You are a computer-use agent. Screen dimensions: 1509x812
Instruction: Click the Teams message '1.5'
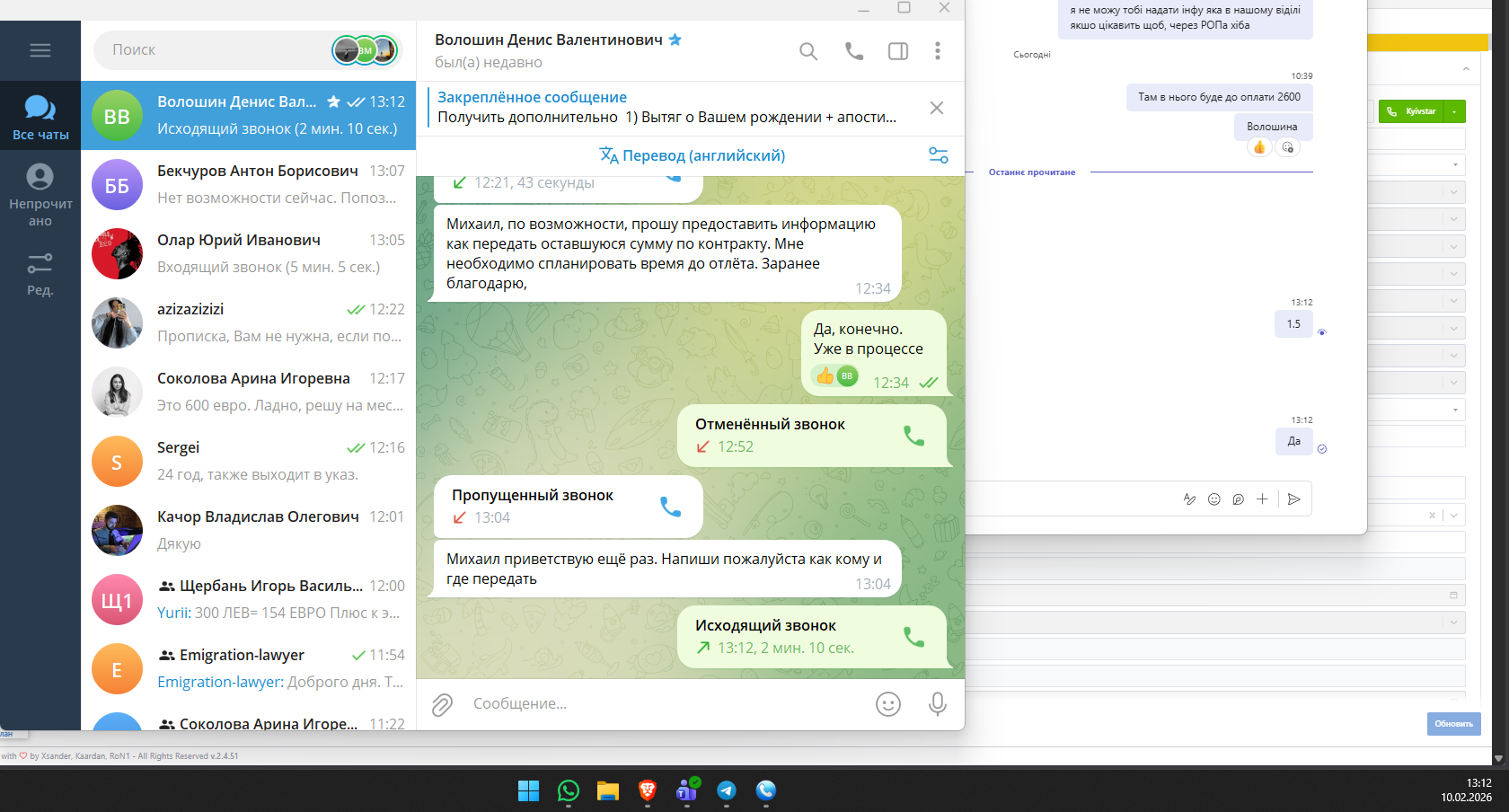1293,324
